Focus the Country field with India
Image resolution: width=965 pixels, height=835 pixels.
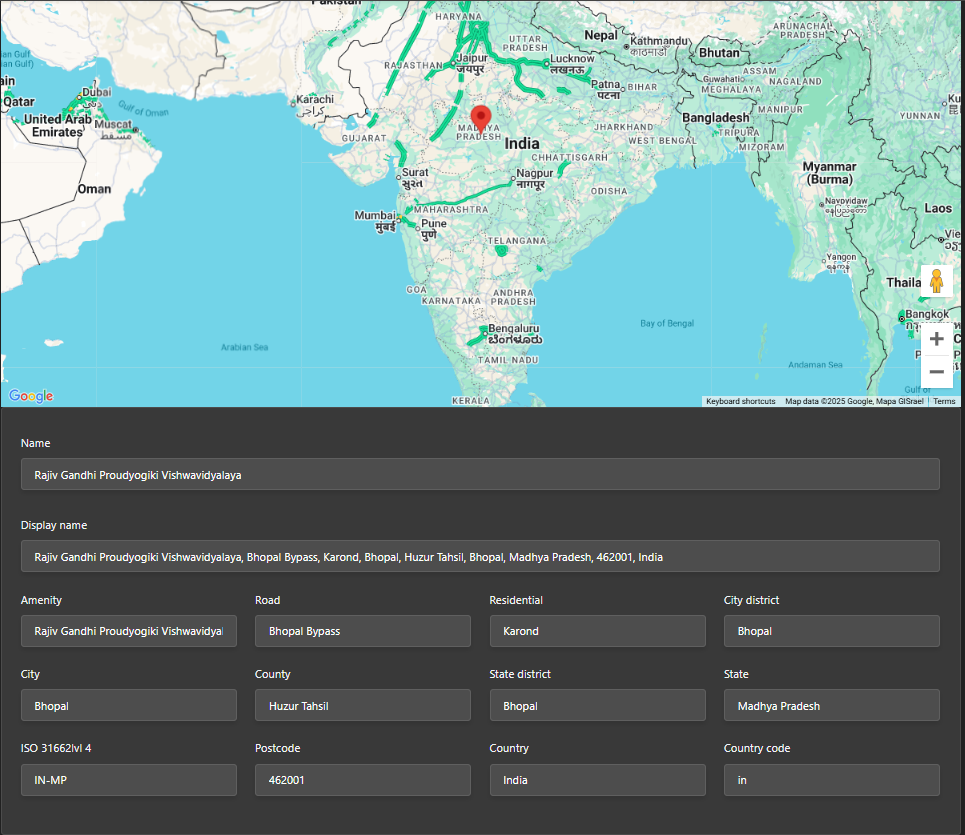(598, 780)
